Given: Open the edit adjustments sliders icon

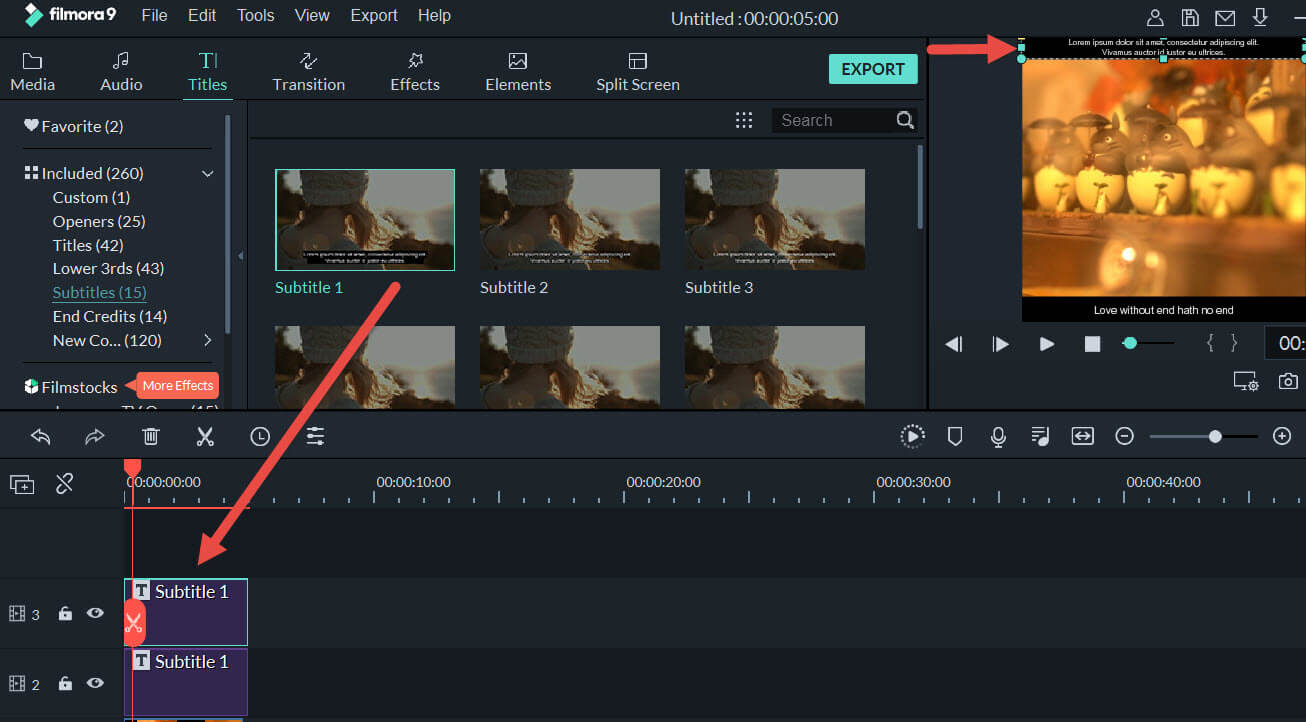Looking at the screenshot, I should (x=316, y=436).
